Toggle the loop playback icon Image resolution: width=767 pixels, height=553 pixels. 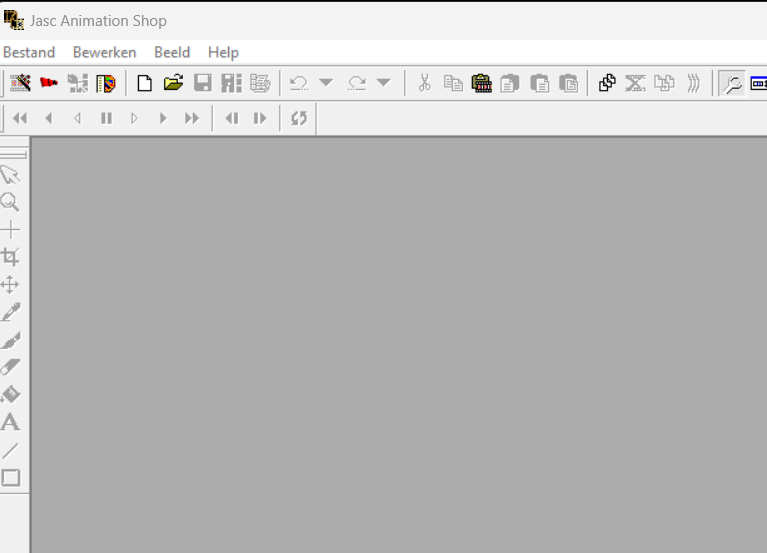point(298,118)
